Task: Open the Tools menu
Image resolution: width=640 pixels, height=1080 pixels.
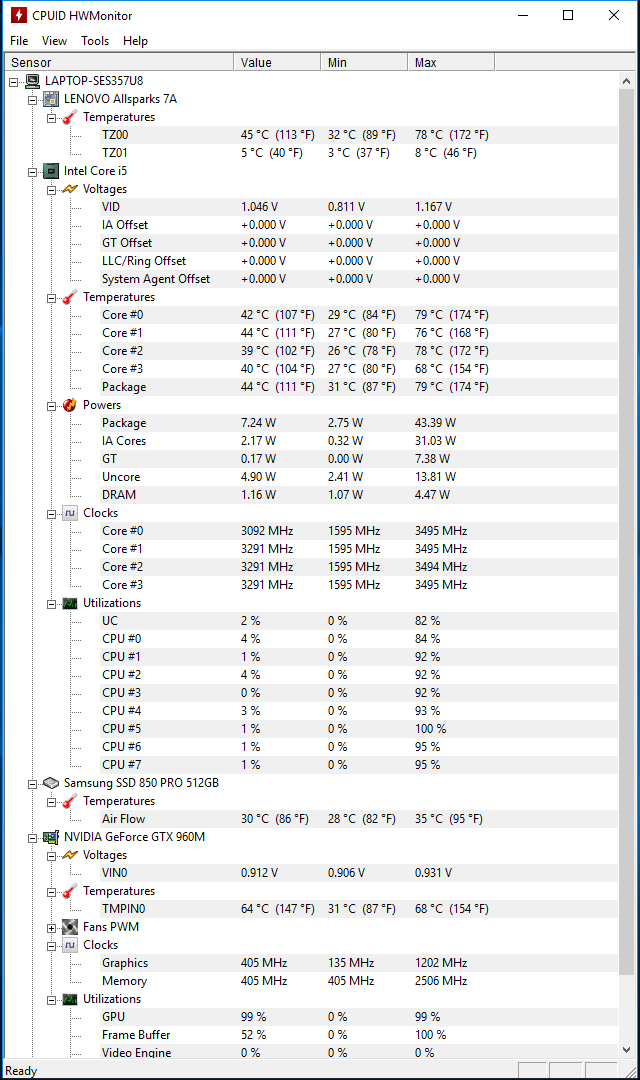Action: pyautogui.click(x=95, y=41)
